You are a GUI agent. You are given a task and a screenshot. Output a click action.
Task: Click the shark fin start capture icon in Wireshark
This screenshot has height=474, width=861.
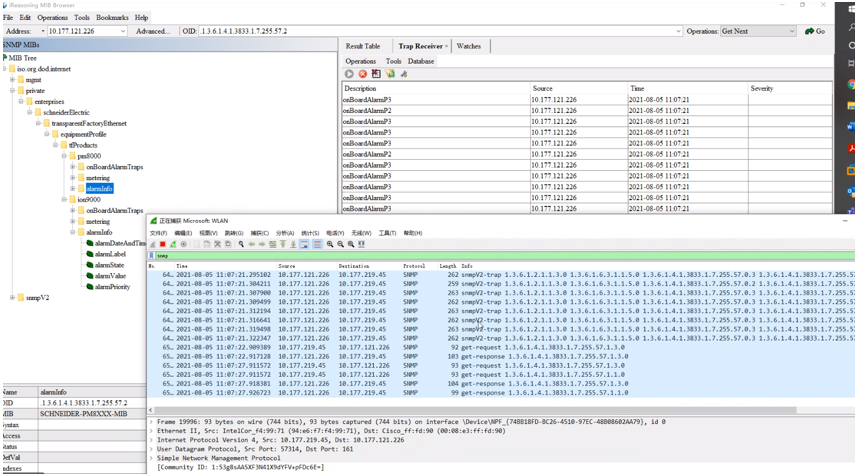coord(153,244)
